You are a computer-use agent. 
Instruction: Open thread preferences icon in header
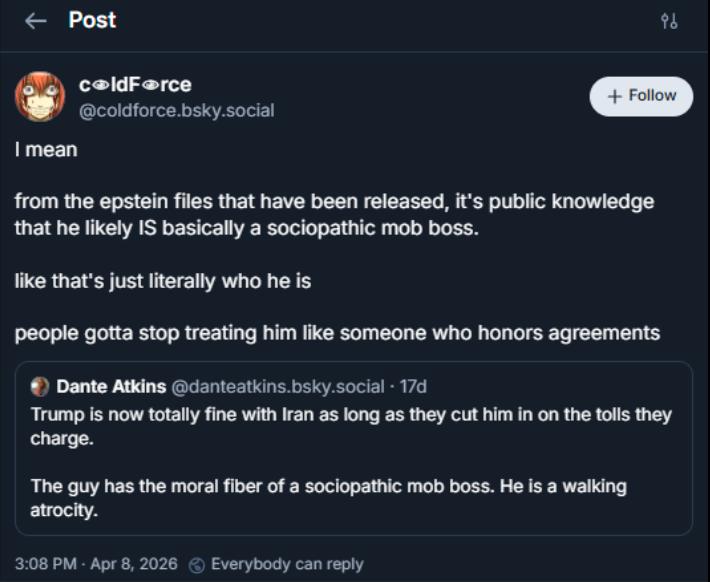click(x=669, y=21)
